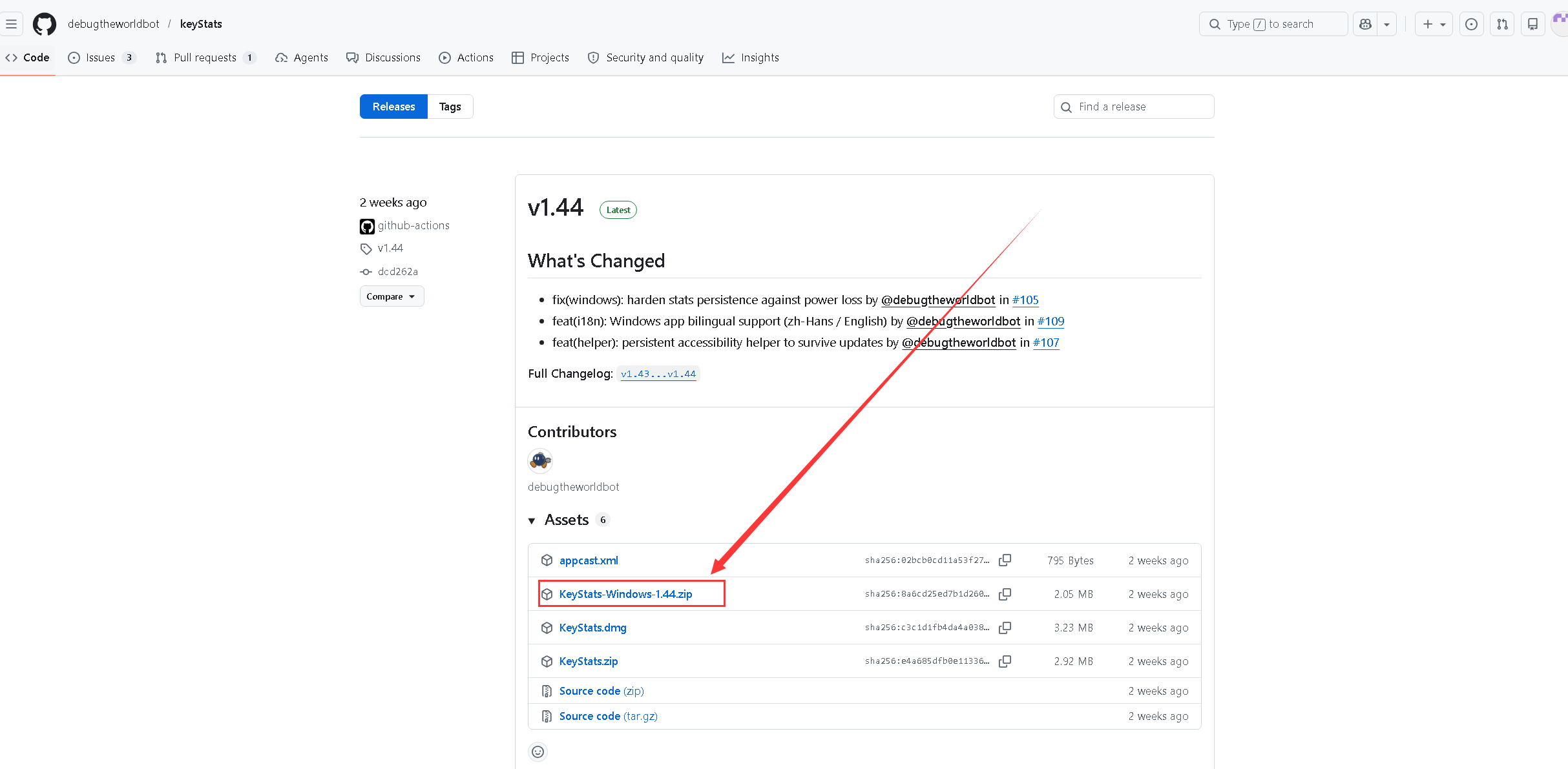Open the v1.43...v1.44 full changelog
Screen dimensions: 1568x769
(x=658, y=374)
